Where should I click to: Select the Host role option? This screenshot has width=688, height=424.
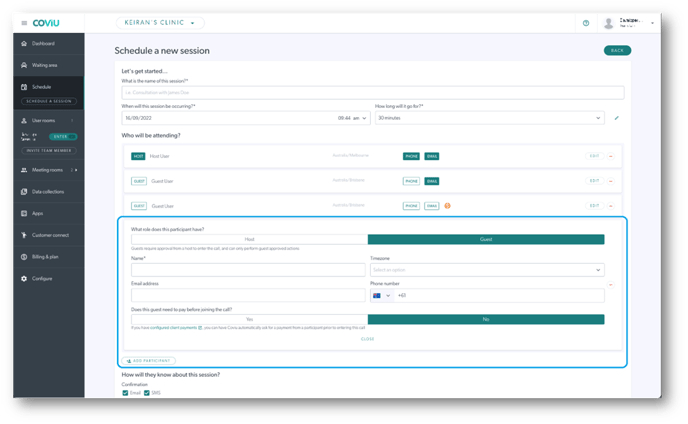(x=249, y=239)
